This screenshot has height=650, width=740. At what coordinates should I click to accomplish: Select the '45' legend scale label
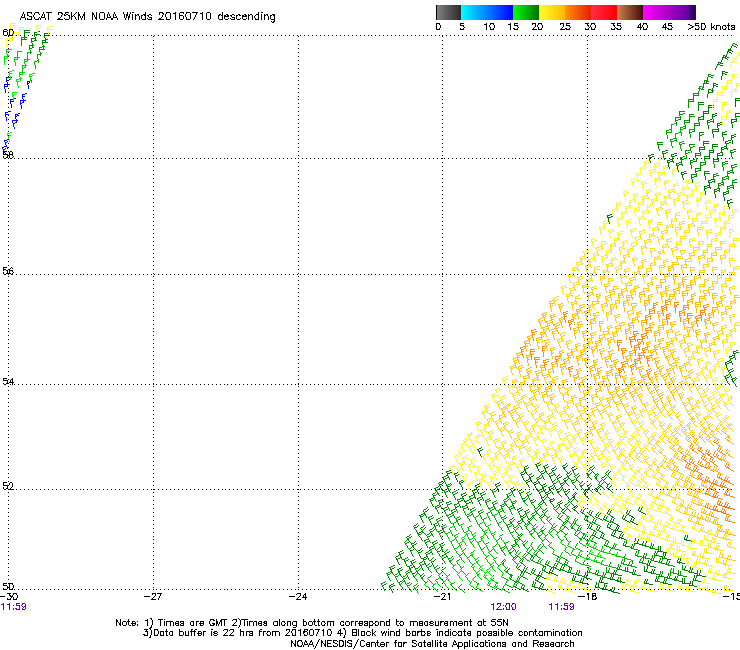[667, 27]
